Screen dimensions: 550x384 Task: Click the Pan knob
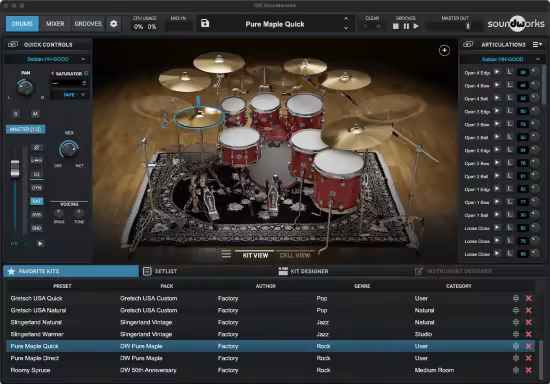[x=25, y=87]
